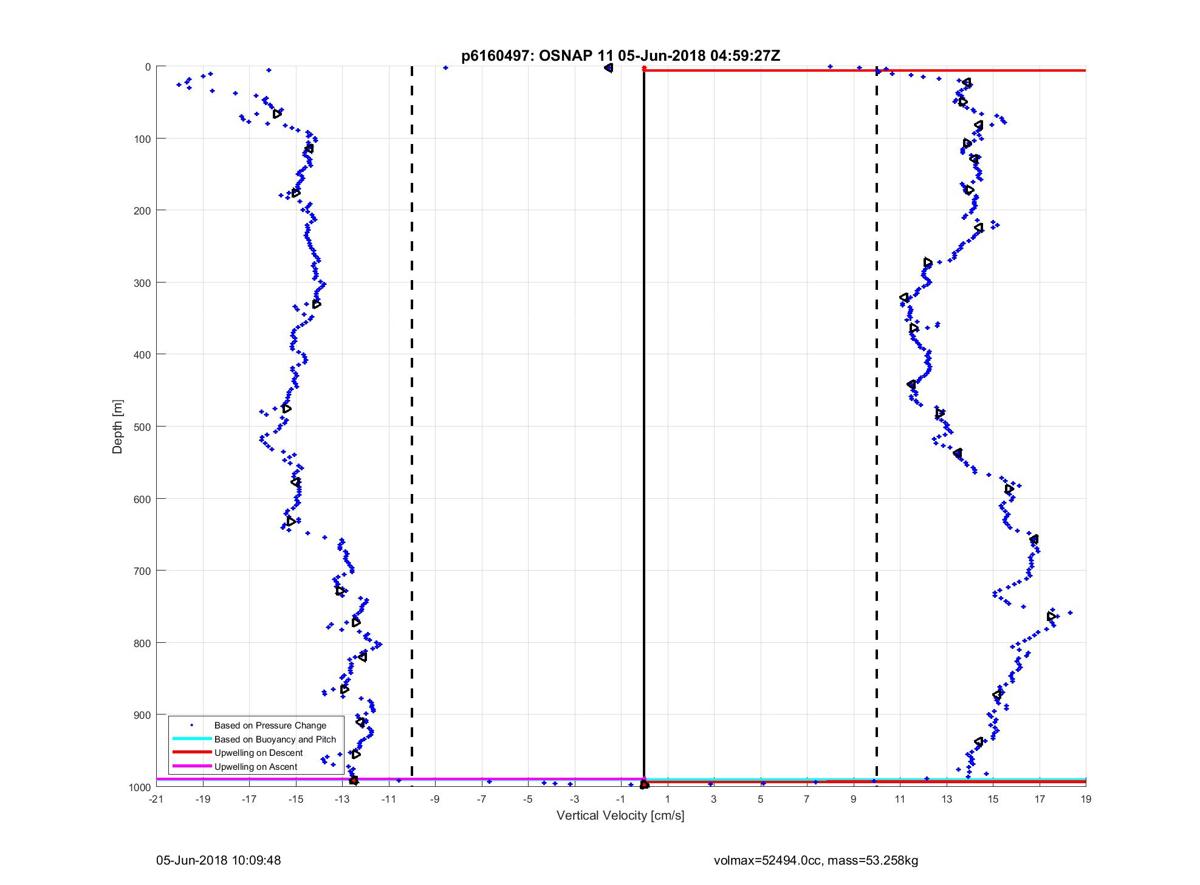Click the timestamp '05-Jun-2018 10:09:48'
The height and width of the screenshot is (885, 1200).
(218, 860)
